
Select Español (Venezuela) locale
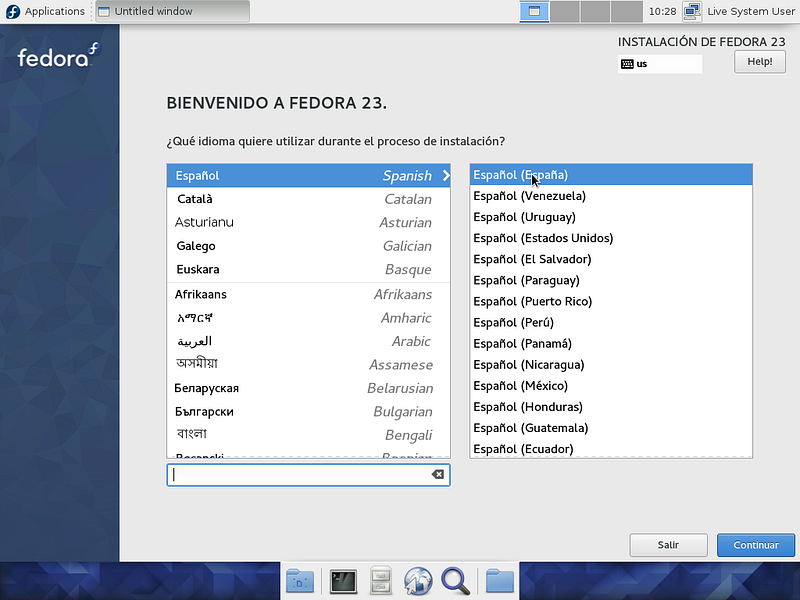611,196
